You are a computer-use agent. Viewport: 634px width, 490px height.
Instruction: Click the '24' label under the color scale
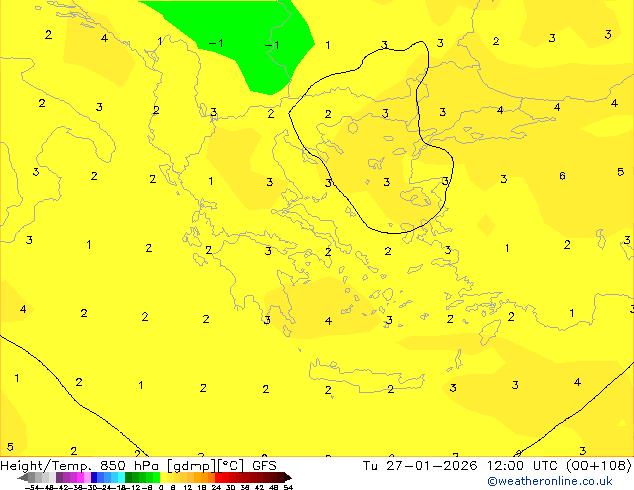(216, 487)
